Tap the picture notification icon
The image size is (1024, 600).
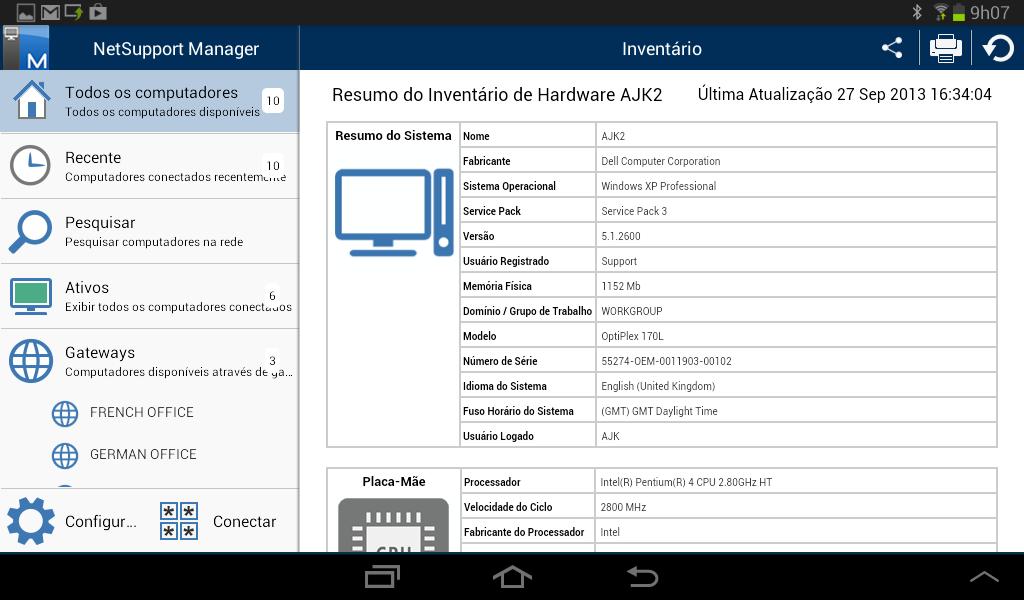tap(26, 12)
